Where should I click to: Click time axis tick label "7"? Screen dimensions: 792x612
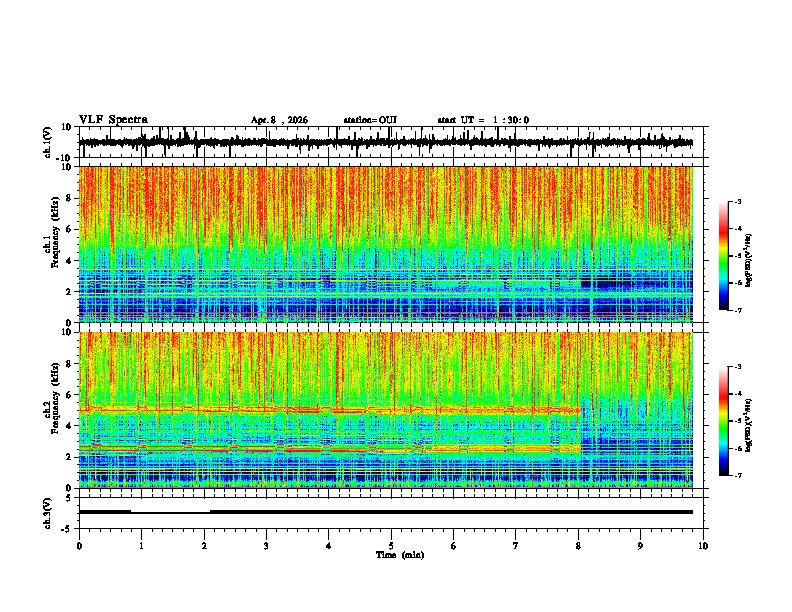click(x=516, y=546)
